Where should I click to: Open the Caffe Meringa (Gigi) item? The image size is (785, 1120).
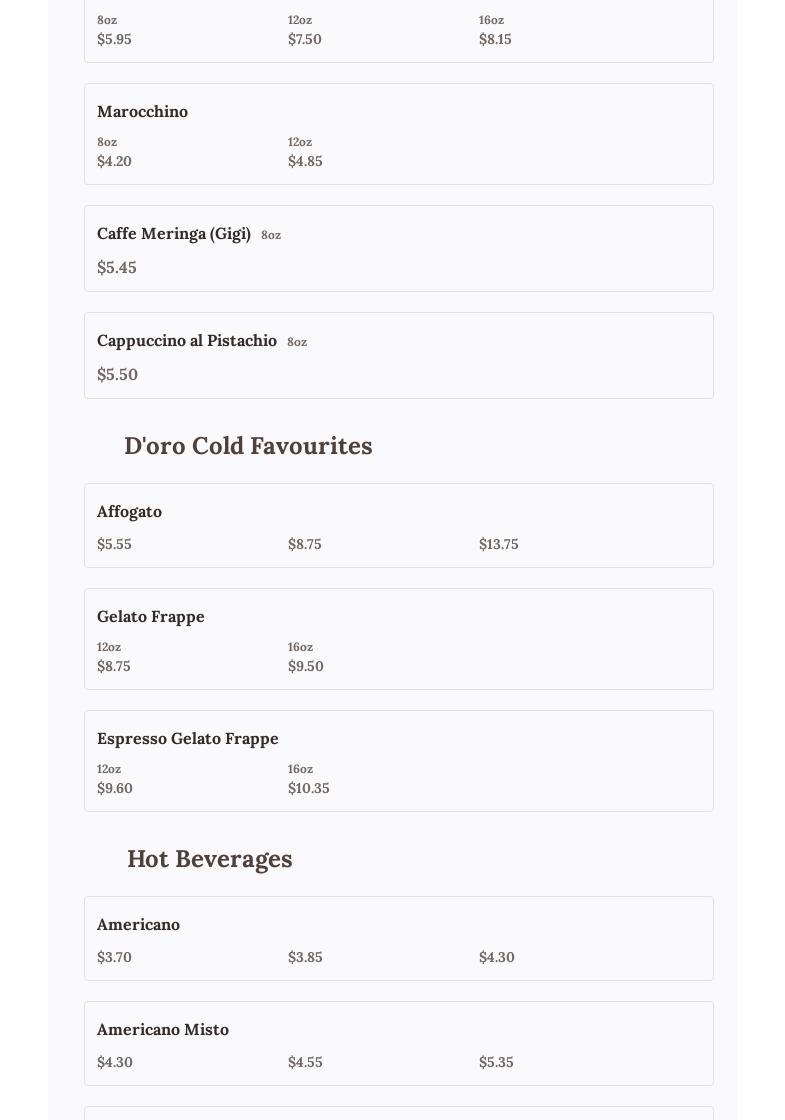click(174, 233)
